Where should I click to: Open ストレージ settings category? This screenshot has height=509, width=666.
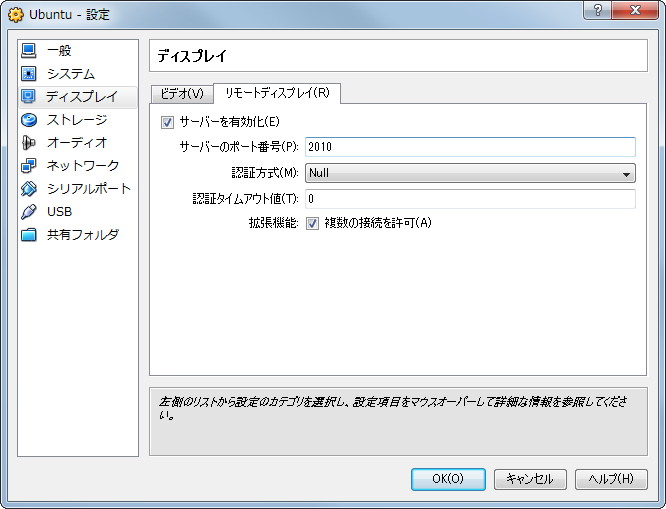[77, 120]
